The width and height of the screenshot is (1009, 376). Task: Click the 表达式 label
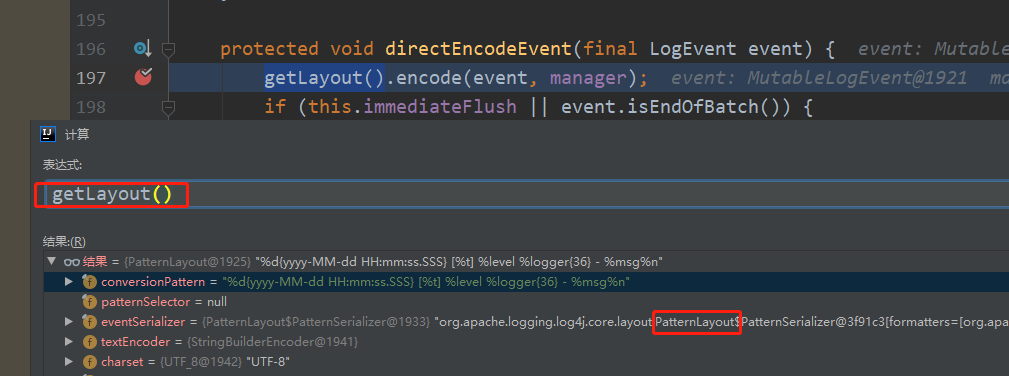(x=62, y=165)
